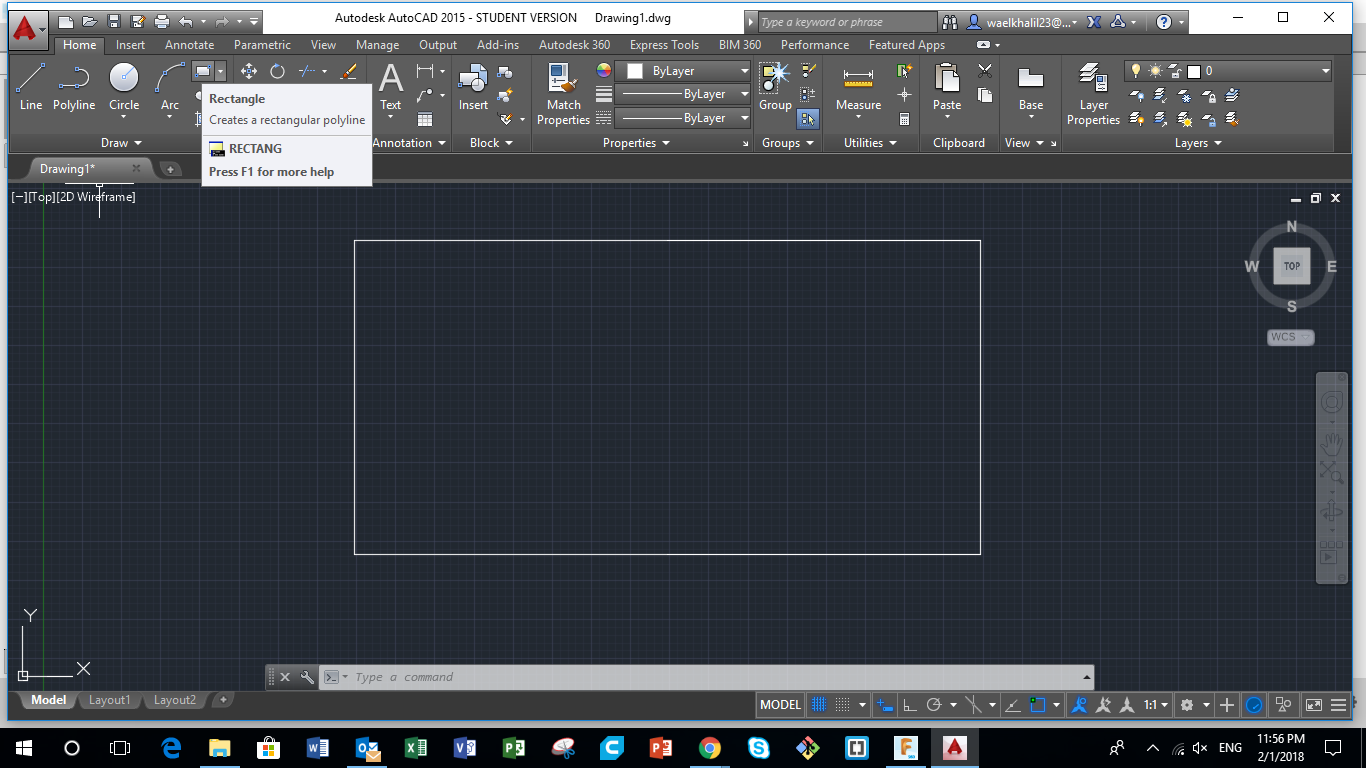Screen dimensions: 1366x768
Task: Open the Layer Properties manager
Action: (1093, 94)
